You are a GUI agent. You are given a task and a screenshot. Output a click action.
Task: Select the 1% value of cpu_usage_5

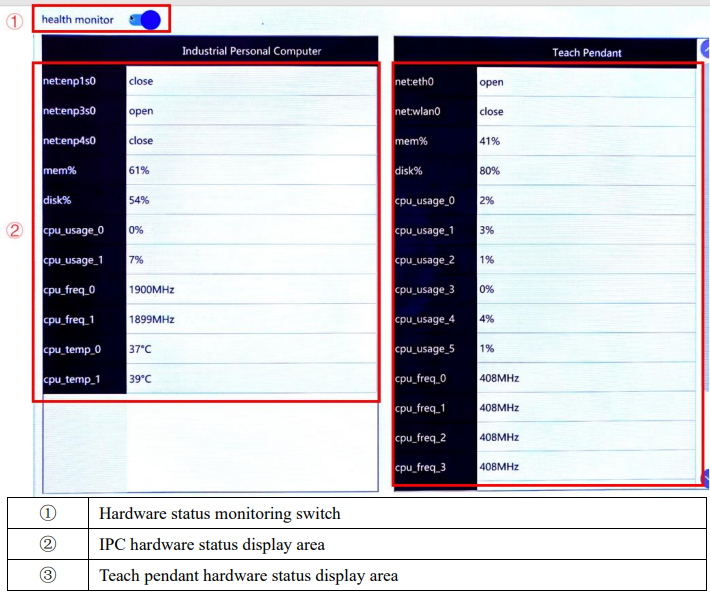tap(487, 349)
